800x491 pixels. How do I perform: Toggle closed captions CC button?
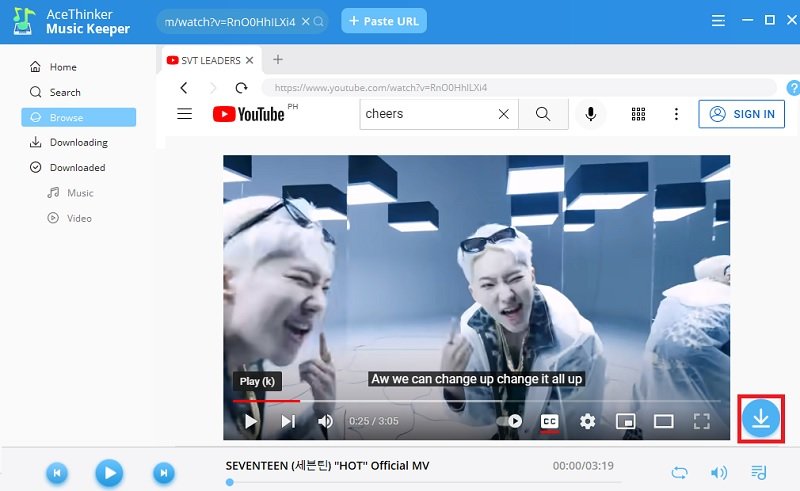tap(549, 422)
